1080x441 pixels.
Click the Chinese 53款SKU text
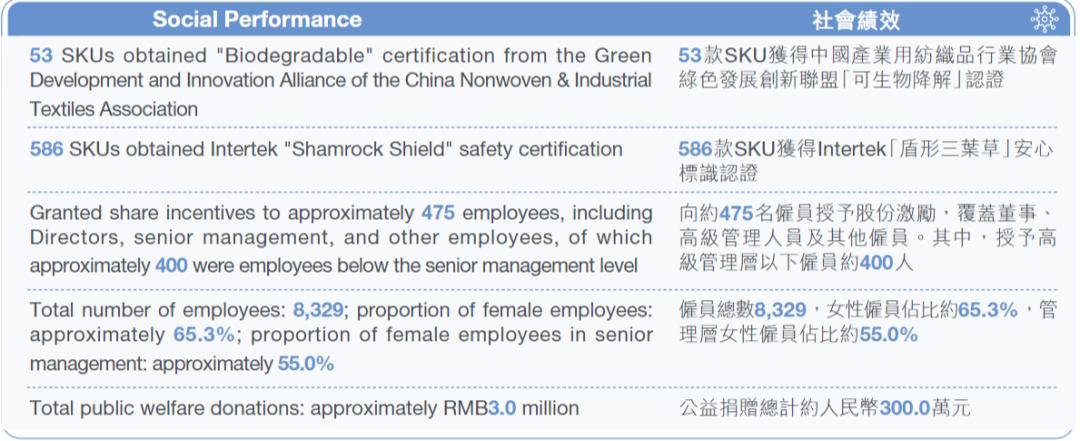tap(714, 55)
